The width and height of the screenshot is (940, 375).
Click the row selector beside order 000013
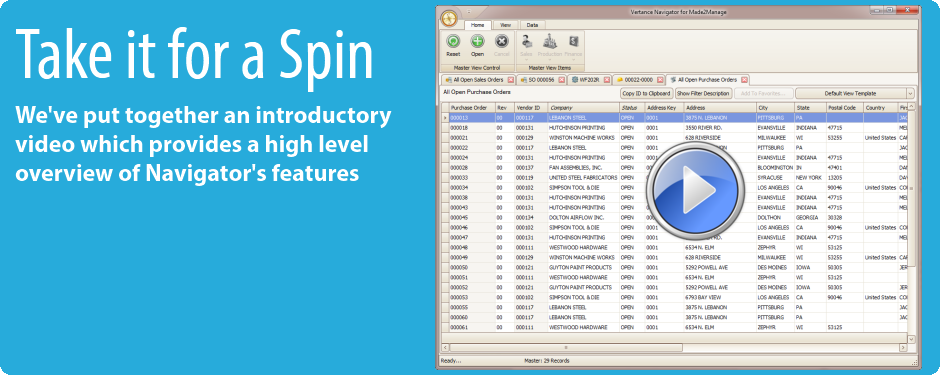[445, 118]
